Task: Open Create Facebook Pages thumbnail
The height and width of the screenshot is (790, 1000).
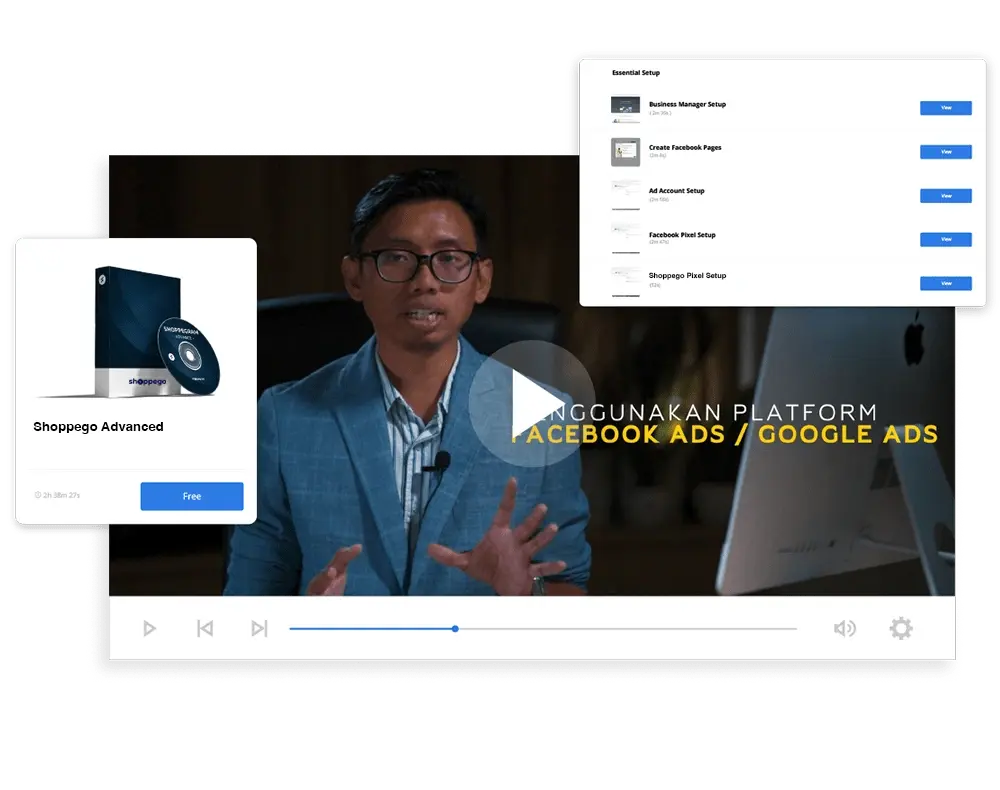Action: (x=626, y=152)
